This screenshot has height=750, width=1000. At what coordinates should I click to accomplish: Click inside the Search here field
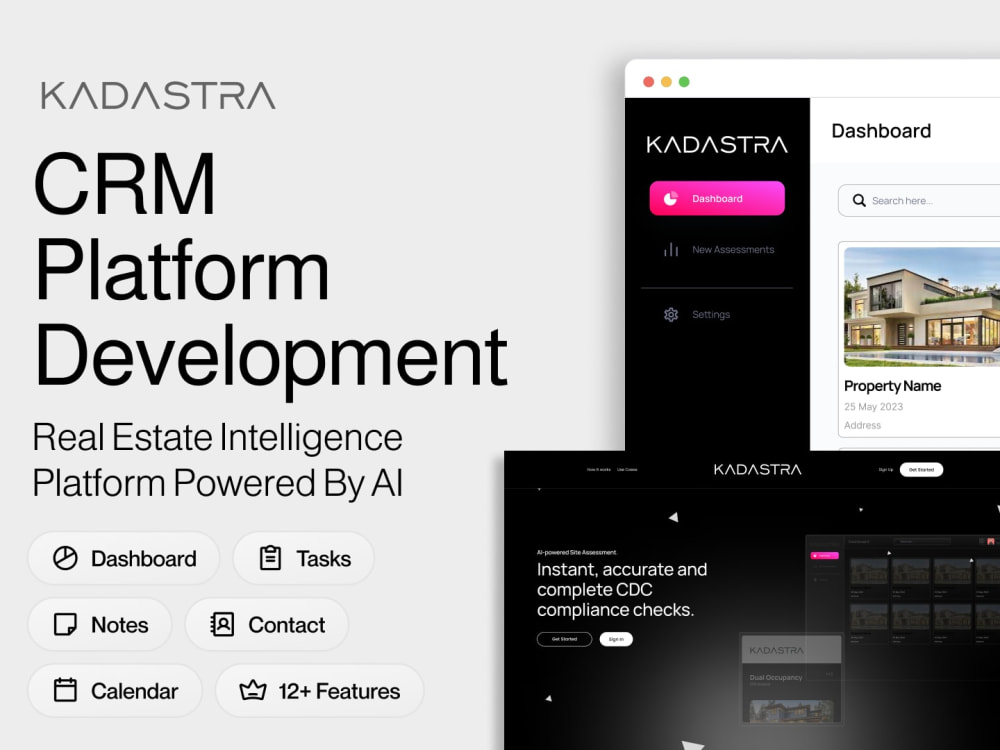[x=910, y=201]
